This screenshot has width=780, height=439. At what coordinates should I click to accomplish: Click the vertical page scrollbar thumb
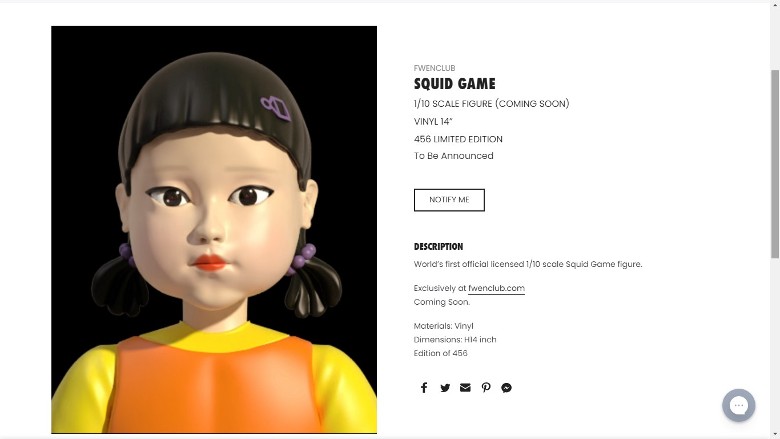(775, 164)
